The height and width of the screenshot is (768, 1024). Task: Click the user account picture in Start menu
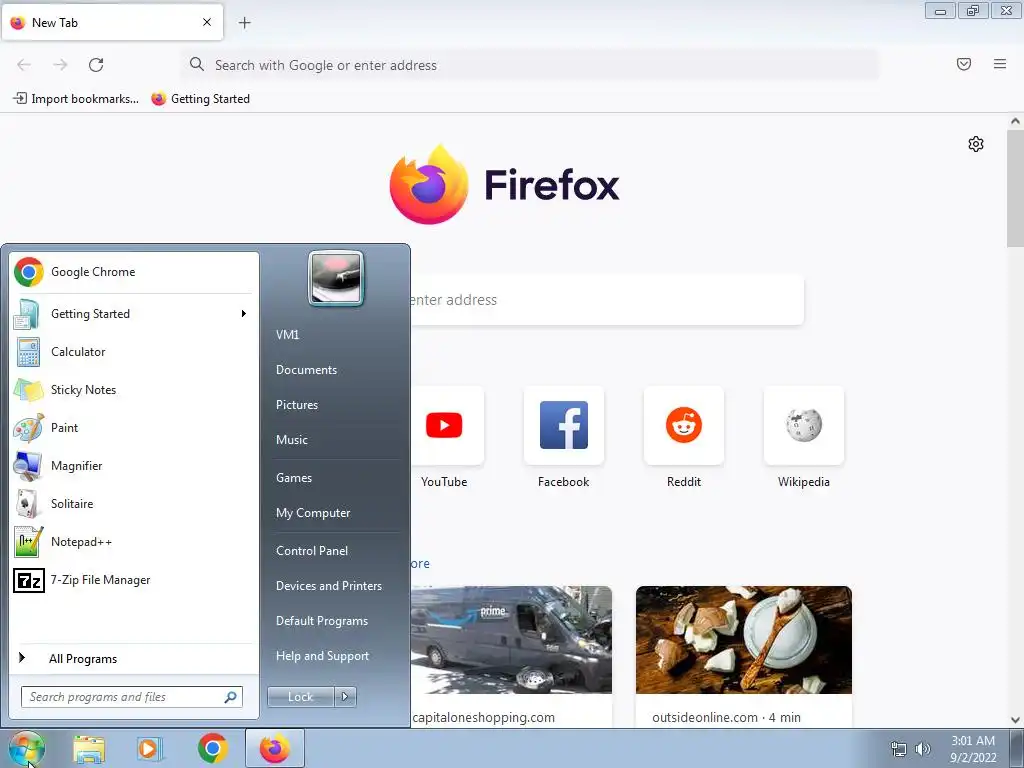[336, 278]
